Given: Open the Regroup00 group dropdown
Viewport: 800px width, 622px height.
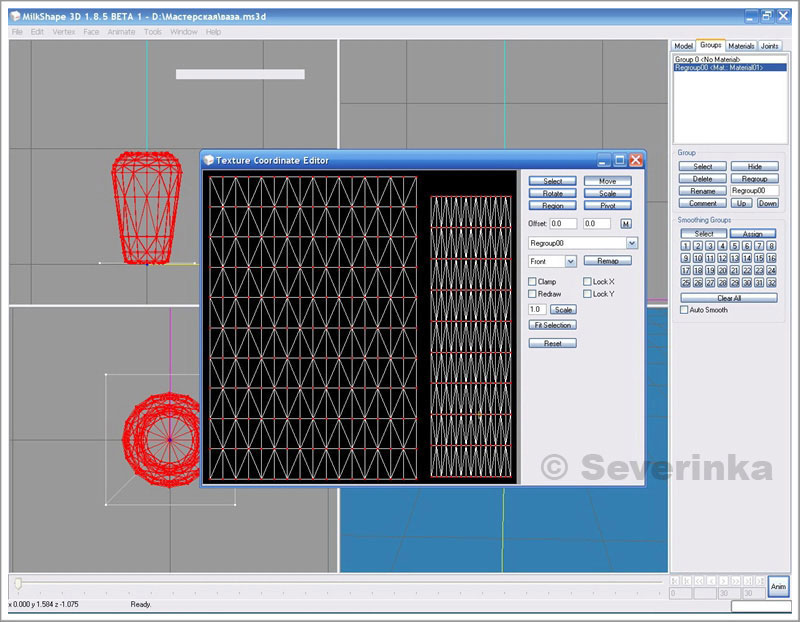Looking at the screenshot, I should click(631, 243).
